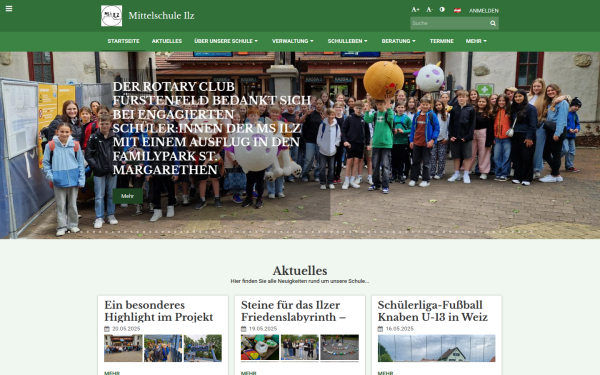Click the Mittelschule Ilz school logo
Screen dimensions: 600x375
[x=111, y=16]
